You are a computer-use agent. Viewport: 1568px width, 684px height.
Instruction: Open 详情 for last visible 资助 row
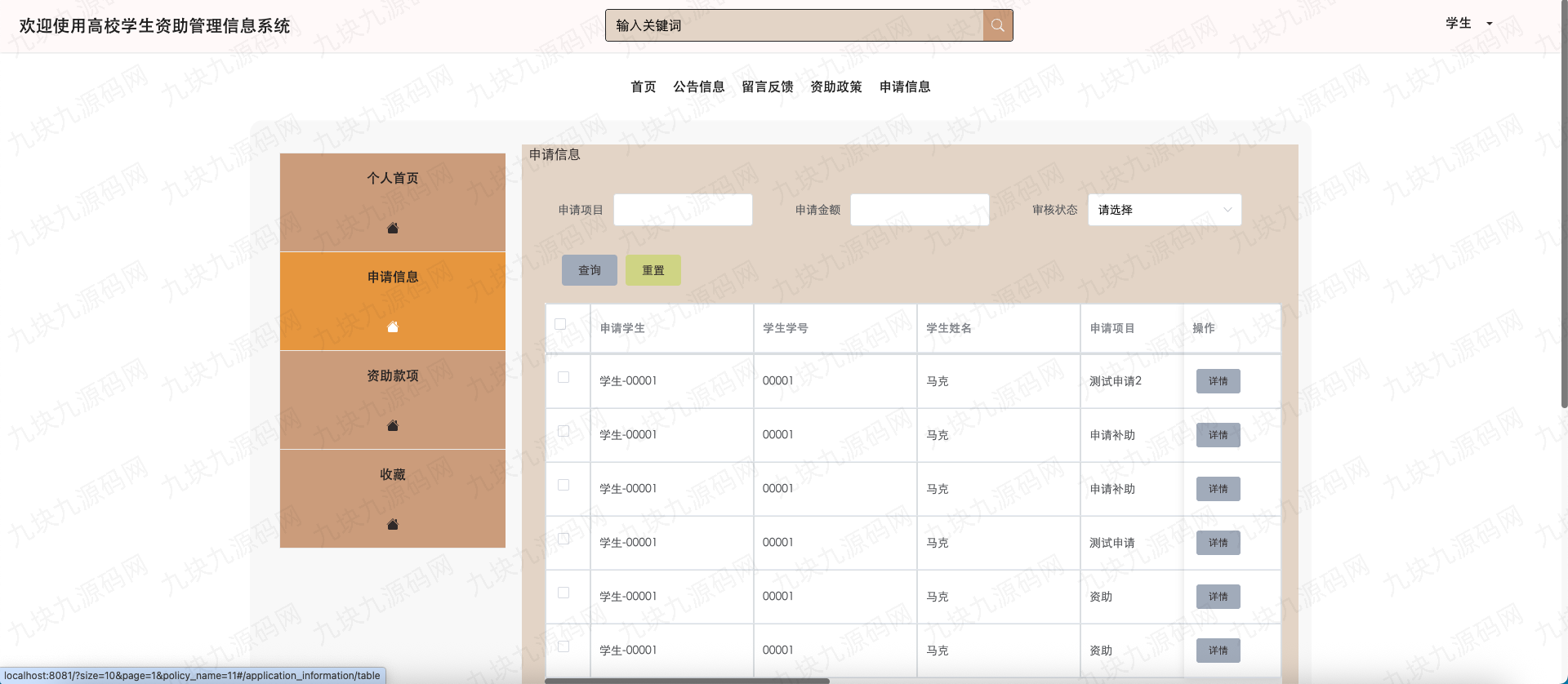pos(1218,651)
